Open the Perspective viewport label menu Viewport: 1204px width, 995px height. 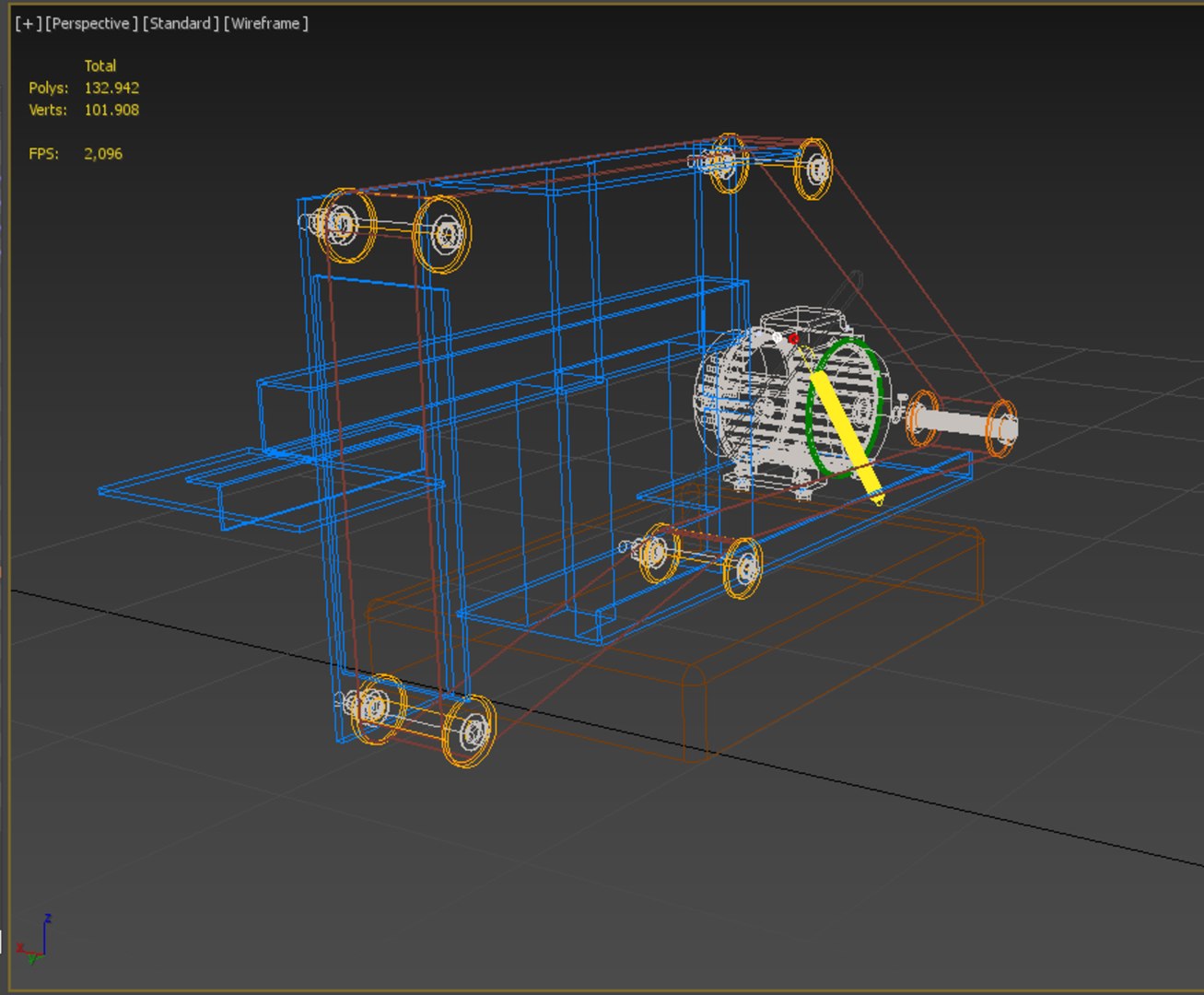pyautogui.click(x=91, y=24)
